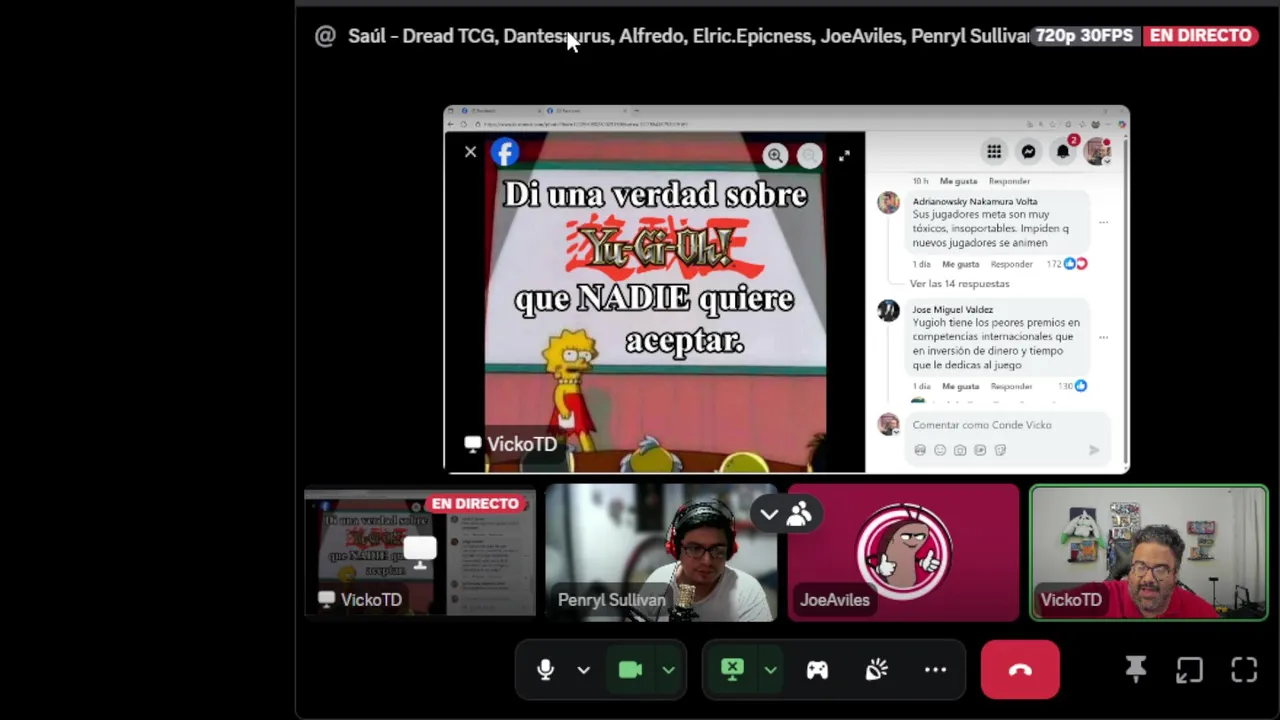Close the Facebook photo viewer with X
This screenshot has width=1280, height=720.
pyautogui.click(x=470, y=152)
